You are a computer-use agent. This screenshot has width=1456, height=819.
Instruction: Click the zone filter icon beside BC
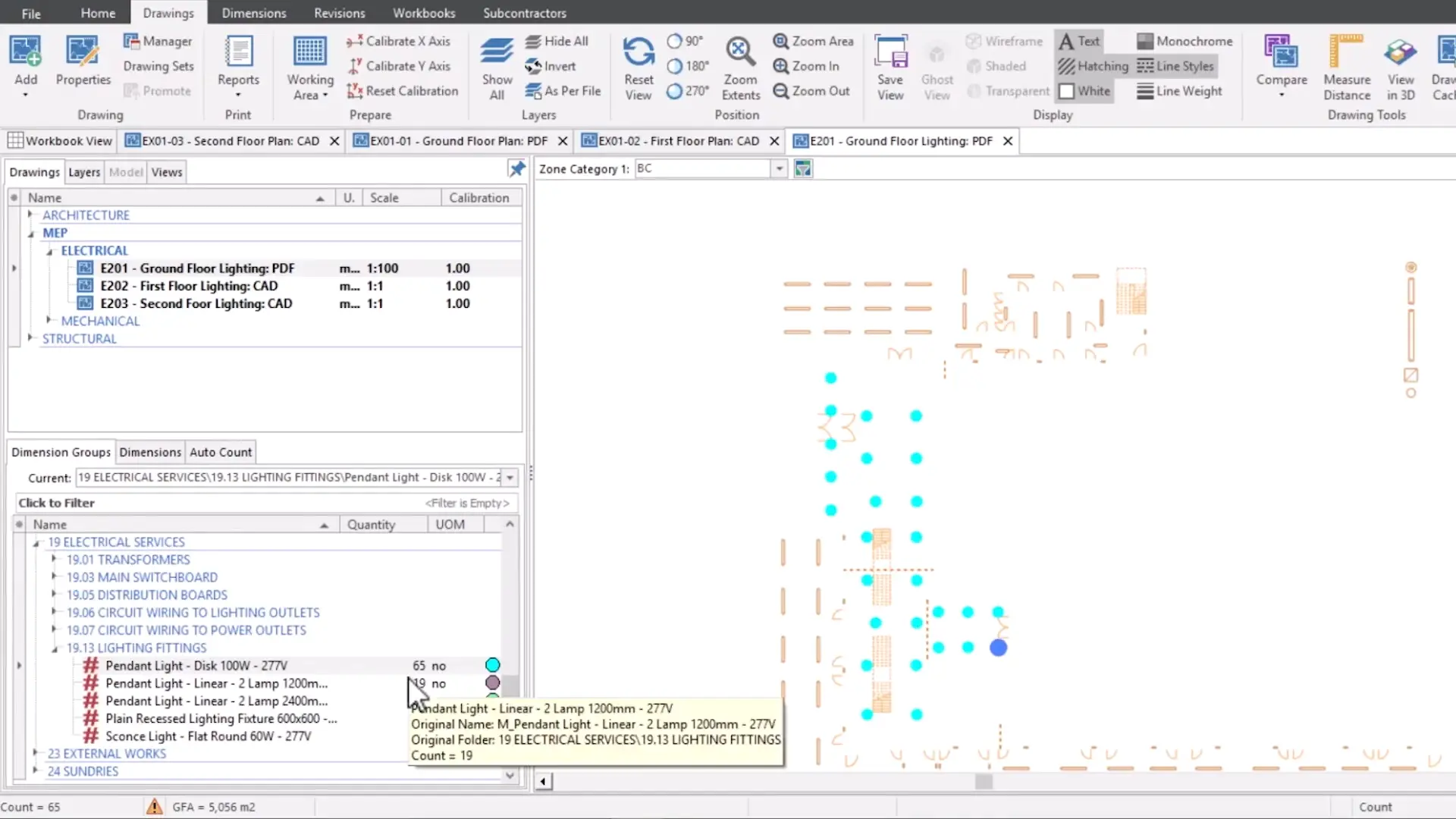(802, 168)
